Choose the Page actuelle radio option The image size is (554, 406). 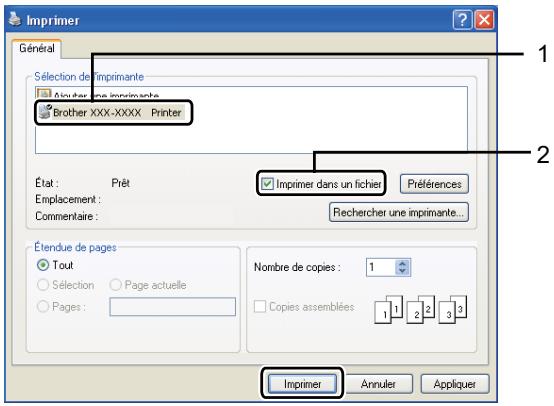(x=116, y=285)
